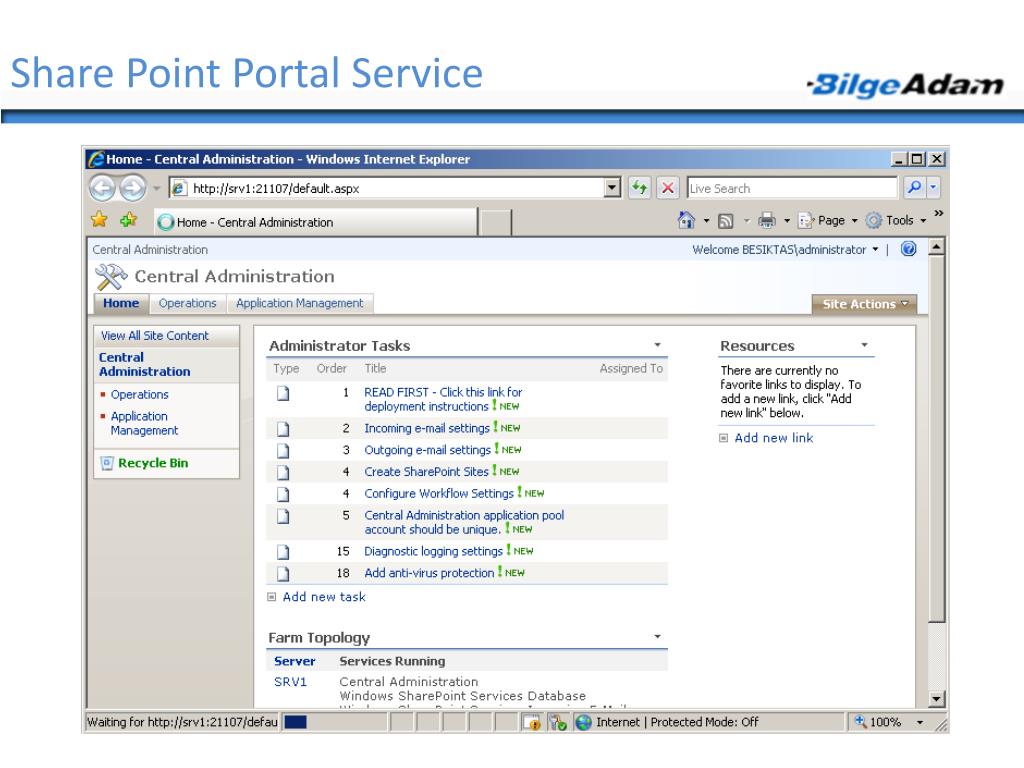Click the Internet zone globe icon
Screen dimensions: 1024x768
[x=584, y=722]
